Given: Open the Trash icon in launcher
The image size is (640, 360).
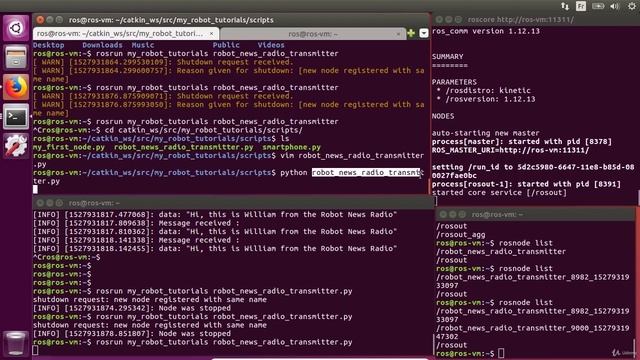Looking at the screenshot, I should tap(16, 343).
